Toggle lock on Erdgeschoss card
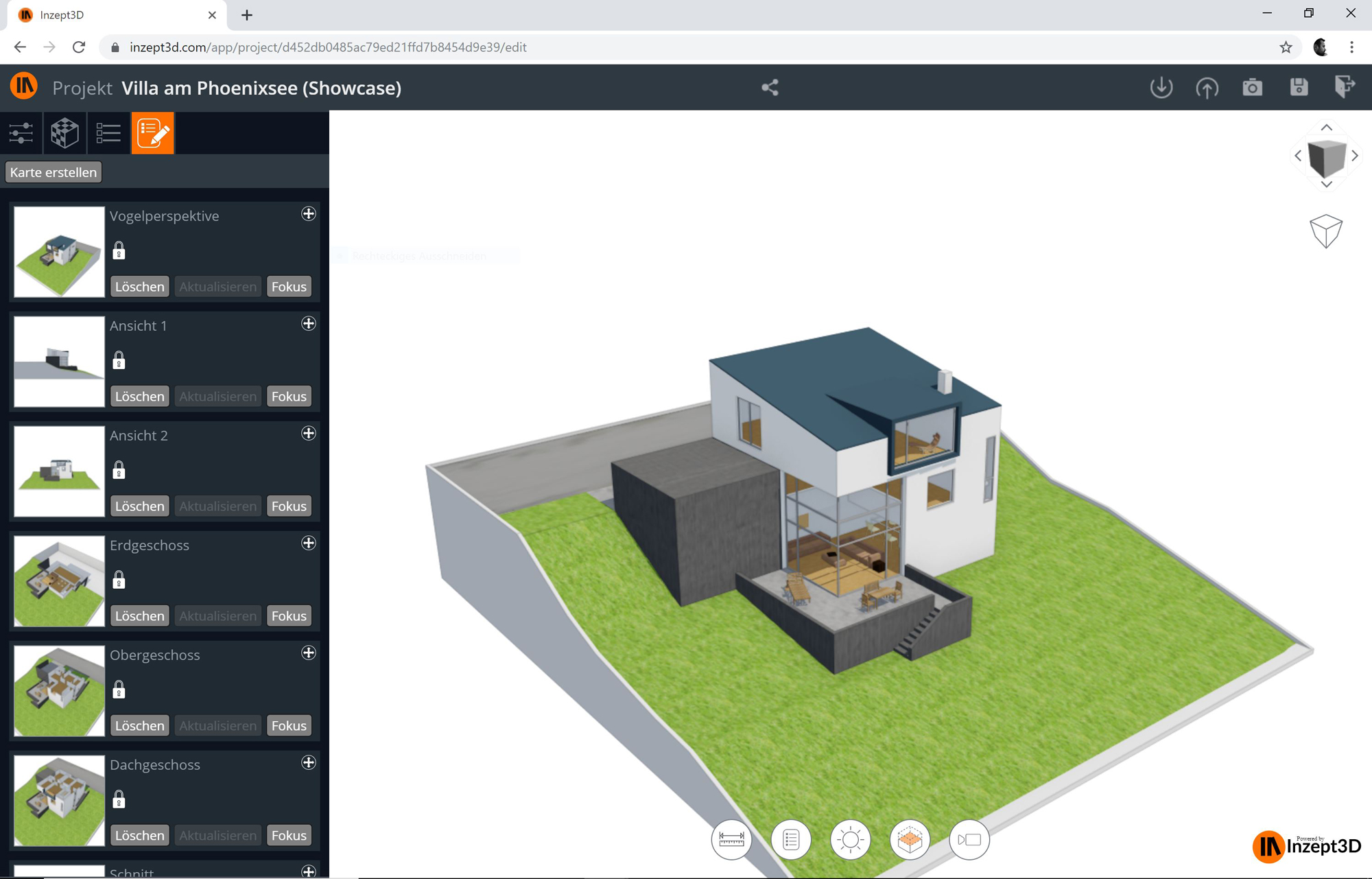 119,580
